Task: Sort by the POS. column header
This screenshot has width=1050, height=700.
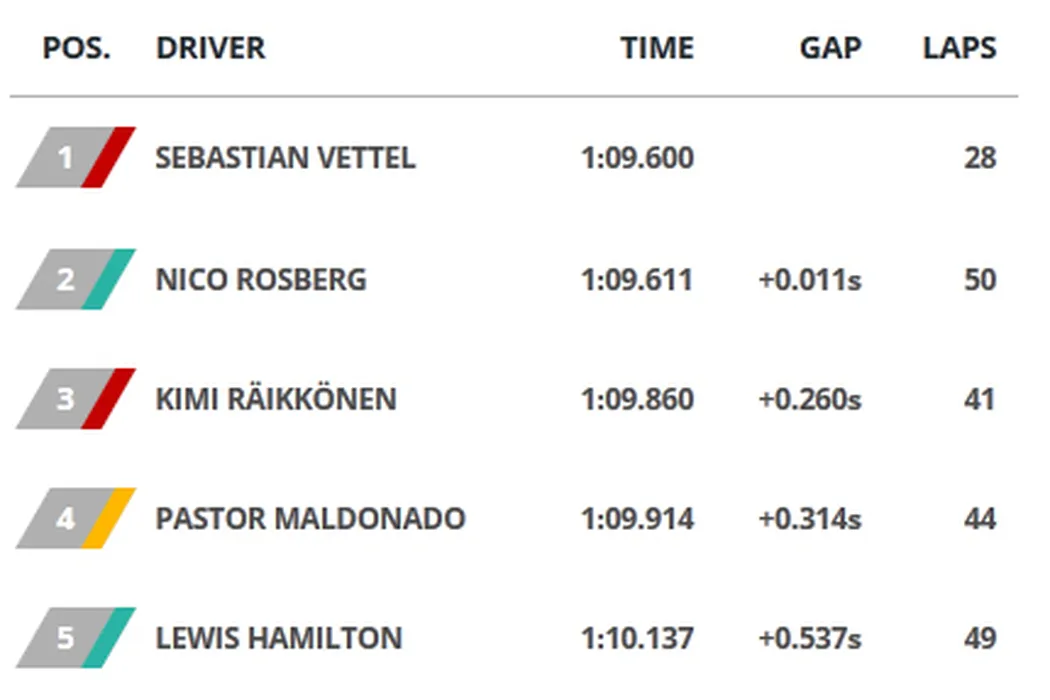Action: coord(76,48)
